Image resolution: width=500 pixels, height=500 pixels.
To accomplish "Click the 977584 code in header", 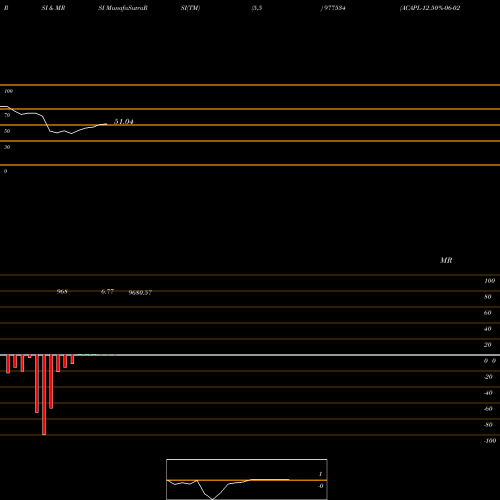I will click(333, 8).
